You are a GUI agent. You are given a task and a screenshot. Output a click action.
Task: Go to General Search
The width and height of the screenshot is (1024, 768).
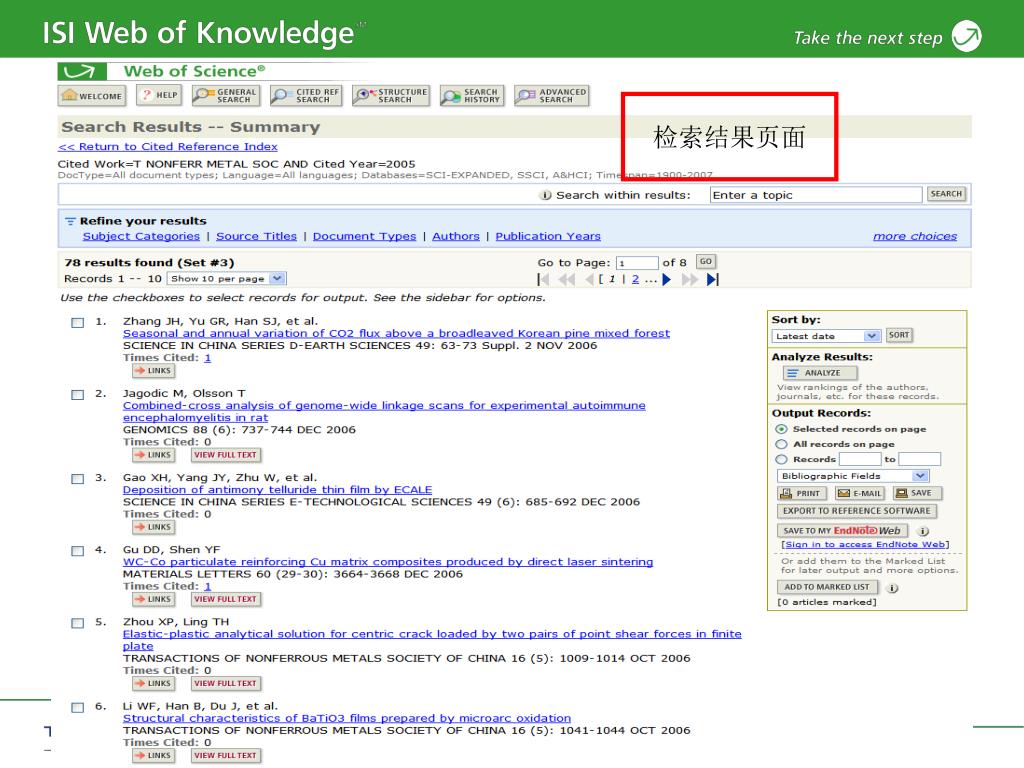coord(226,96)
